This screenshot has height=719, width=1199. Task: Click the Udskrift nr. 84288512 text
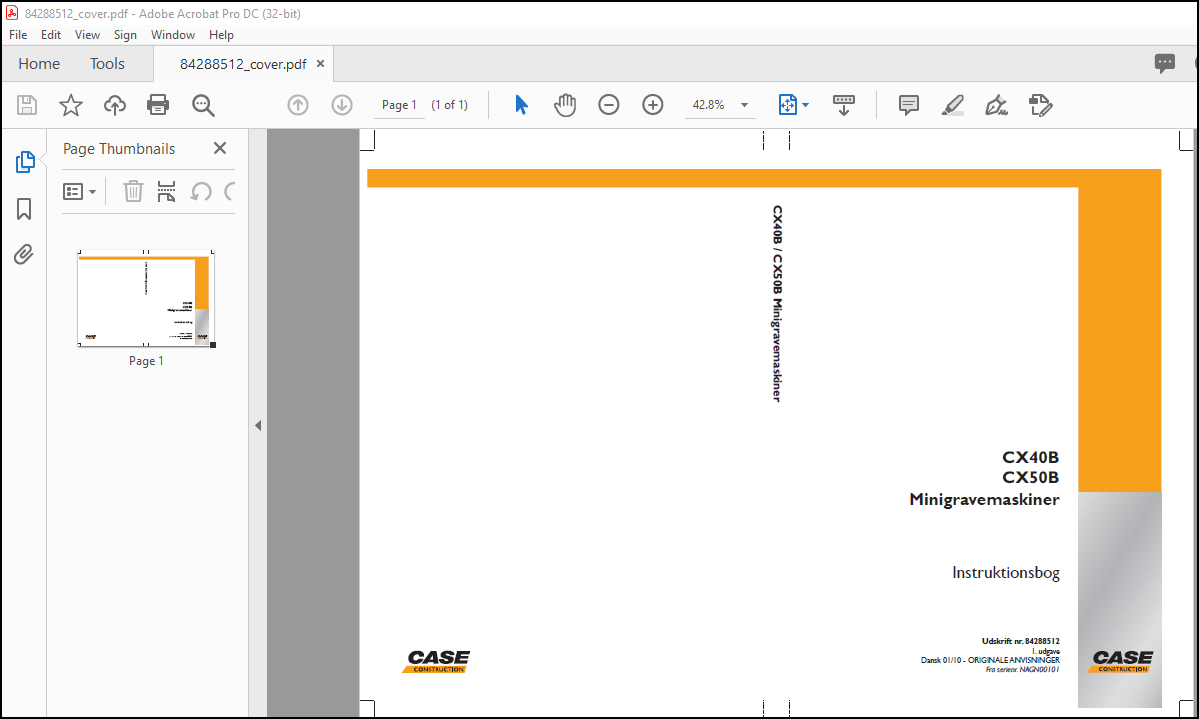coord(1020,641)
